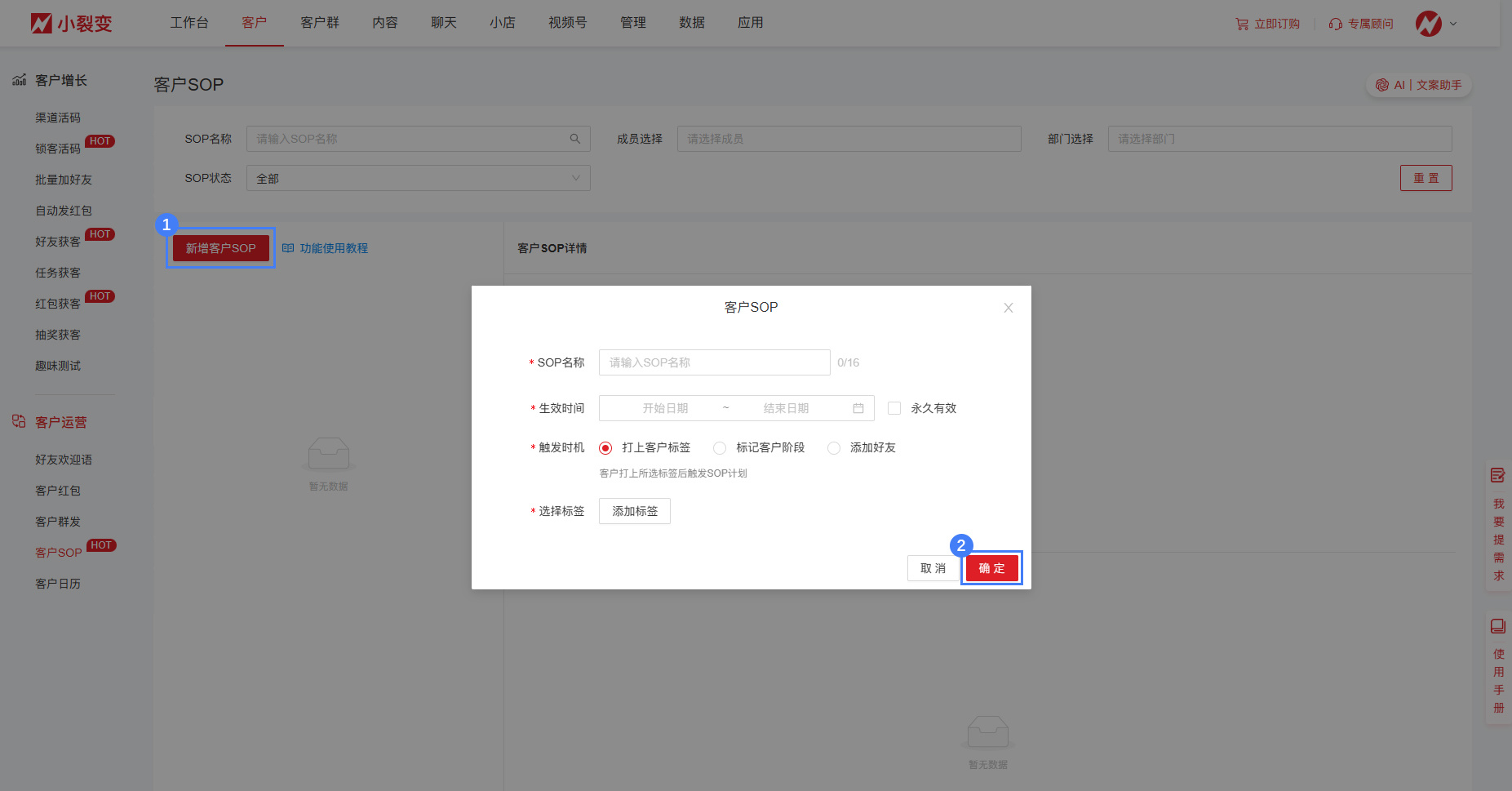This screenshot has height=791, width=1512.
Task: Select the 标记客户阶段 radio option
Action: coord(720,448)
